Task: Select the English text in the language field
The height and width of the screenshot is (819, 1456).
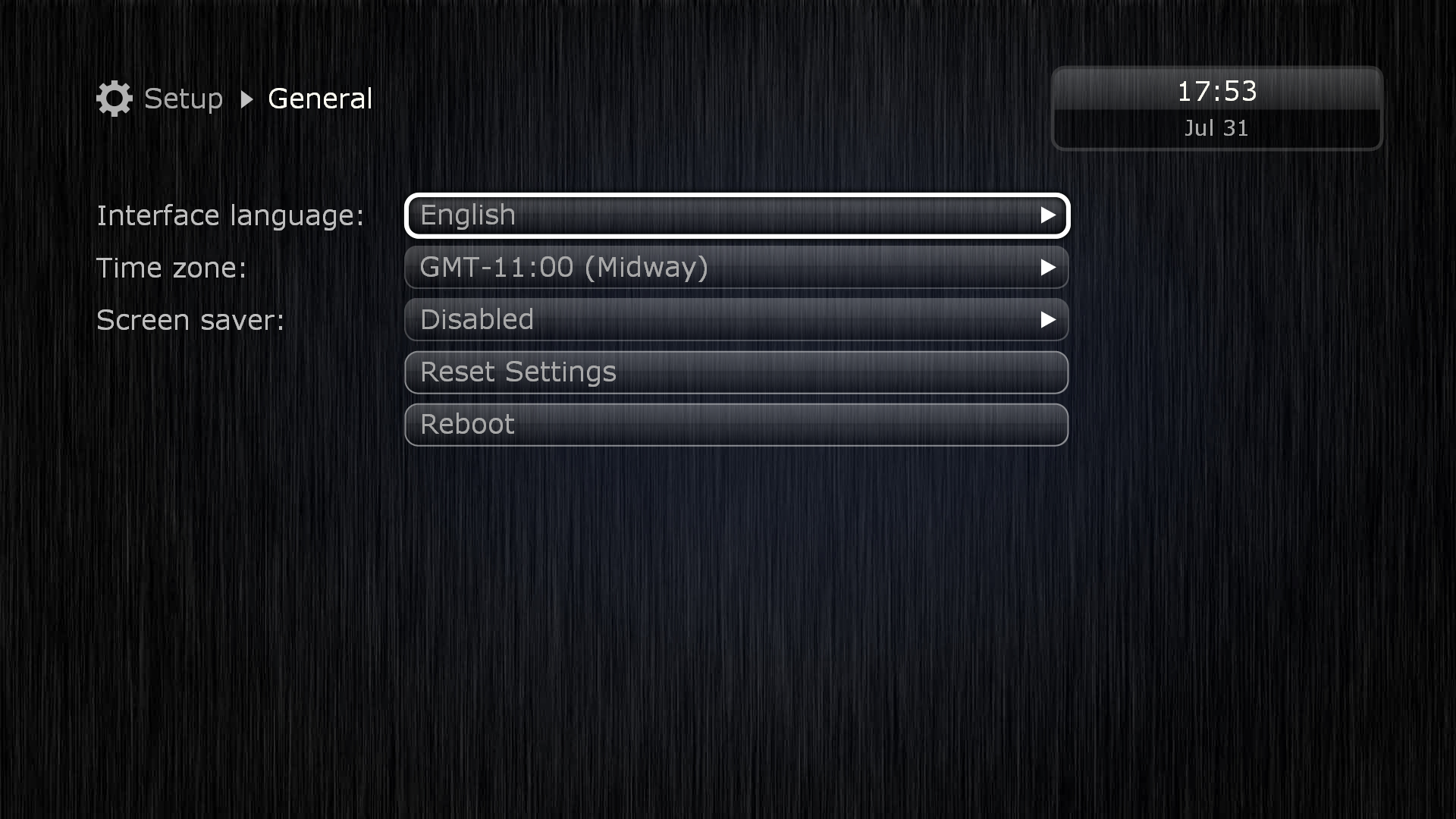Action: (468, 215)
